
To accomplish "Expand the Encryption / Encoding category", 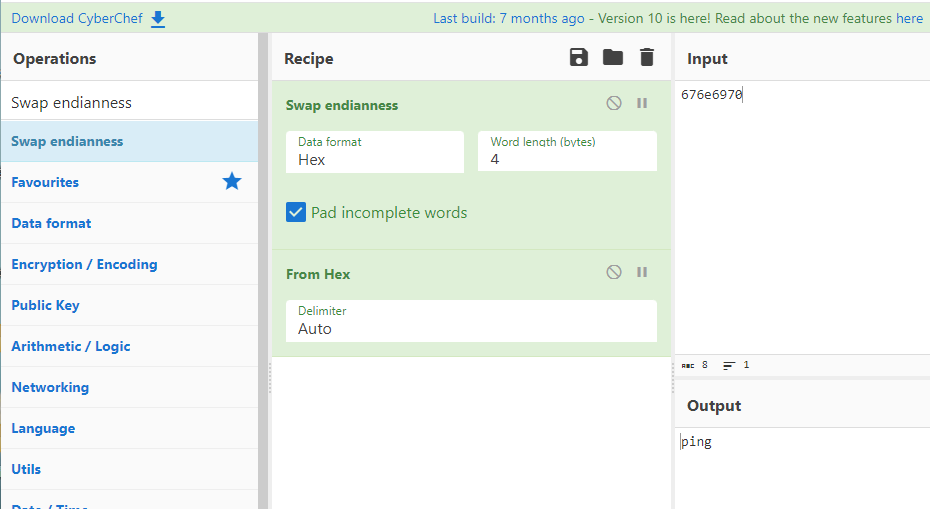I will coord(129,264).
